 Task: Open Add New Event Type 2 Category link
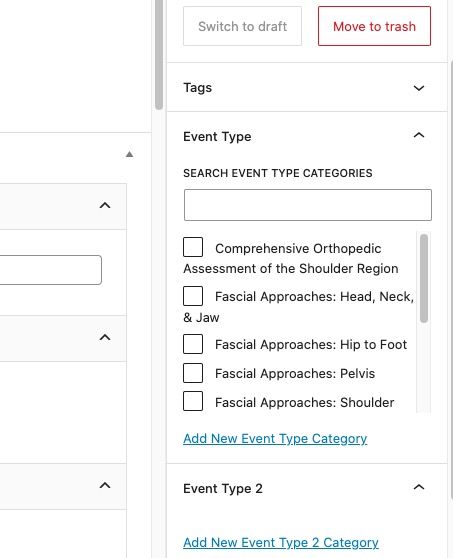coord(281,543)
